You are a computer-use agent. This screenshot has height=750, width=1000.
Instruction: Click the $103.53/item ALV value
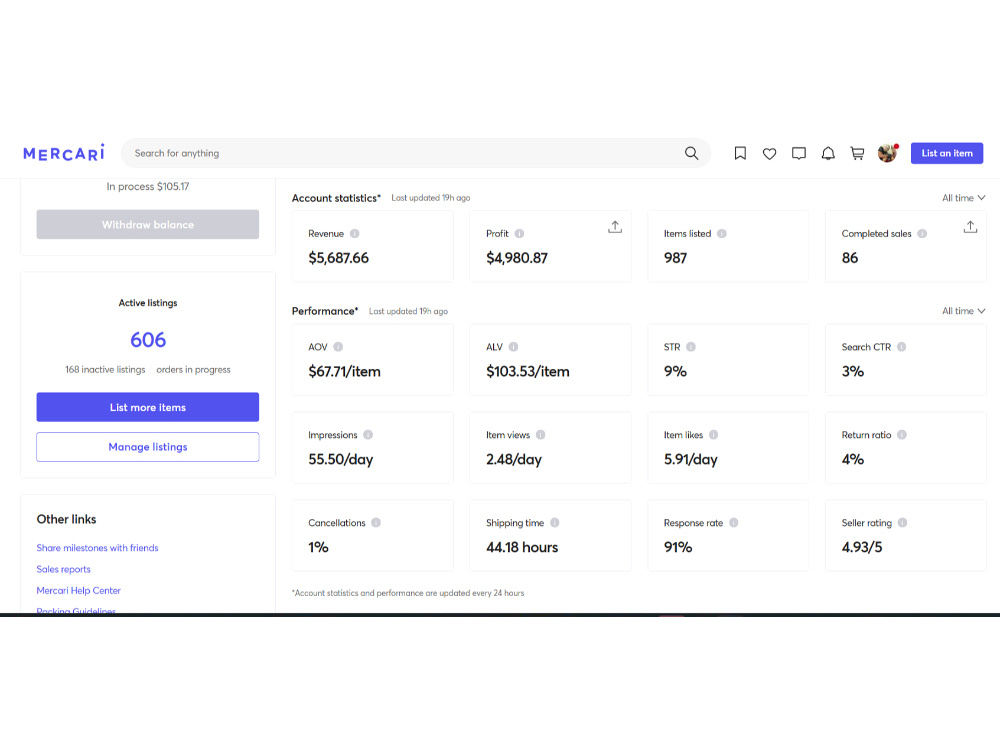(x=527, y=372)
